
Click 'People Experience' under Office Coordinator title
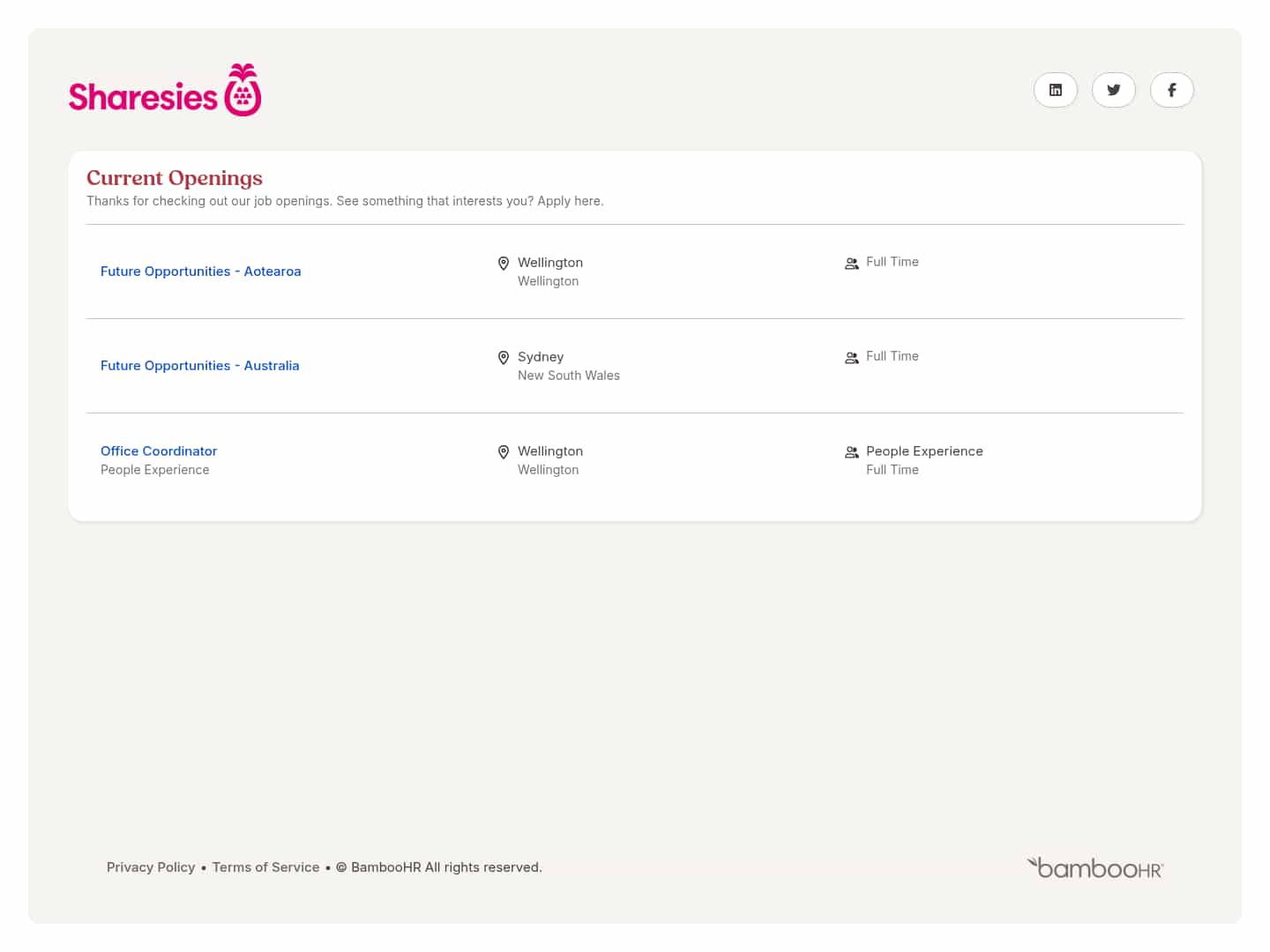click(x=155, y=470)
